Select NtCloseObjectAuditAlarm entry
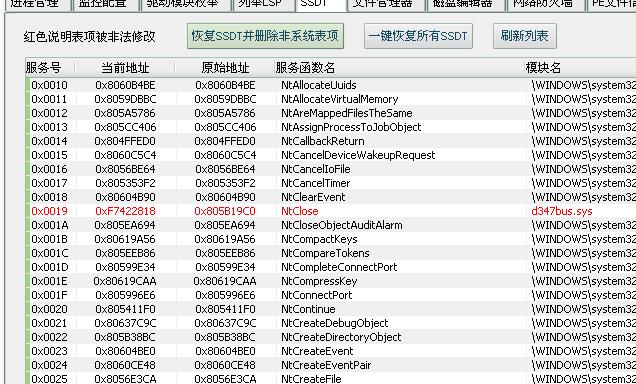Image resolution: width=636 pixels, height=384 pixels. point(342,225)
